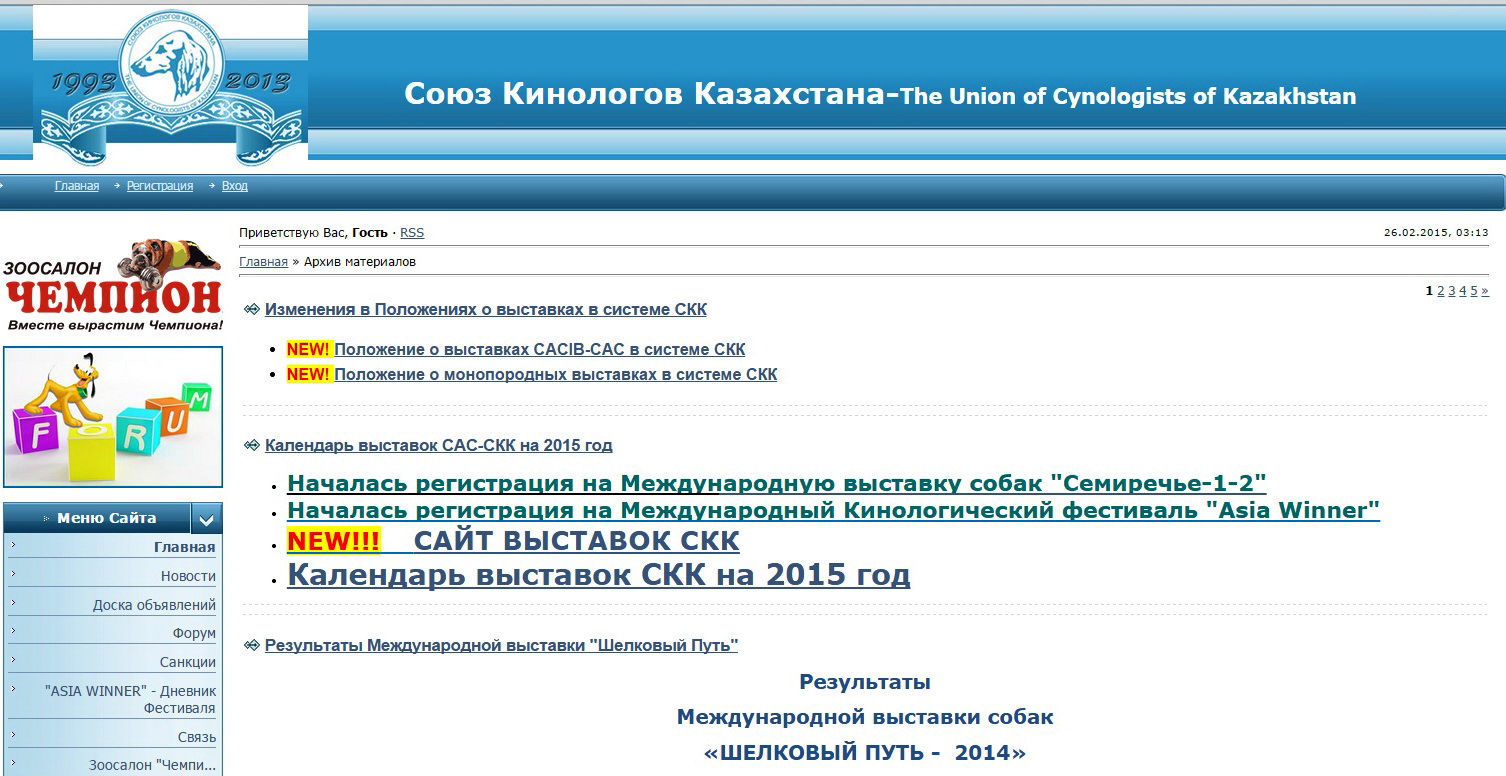Collapse Меню Сайта with the arrow button
Viewport: 1506px width, 776px height.
(x=206, y=519)
